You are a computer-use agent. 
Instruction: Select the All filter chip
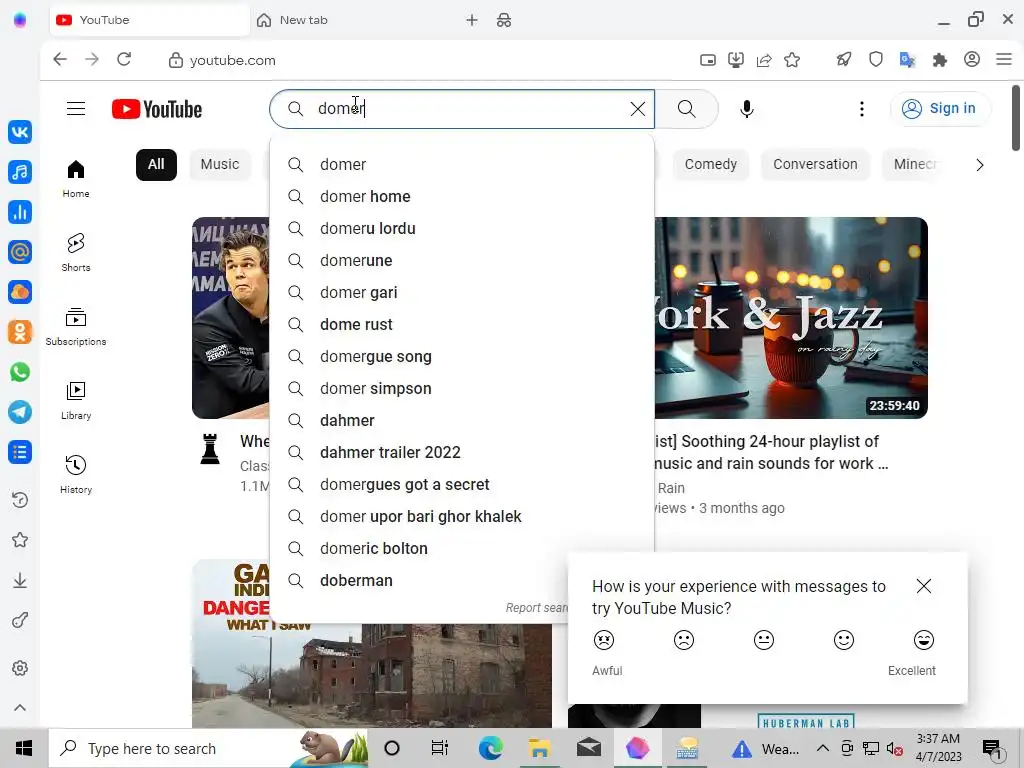pos(156,165)
